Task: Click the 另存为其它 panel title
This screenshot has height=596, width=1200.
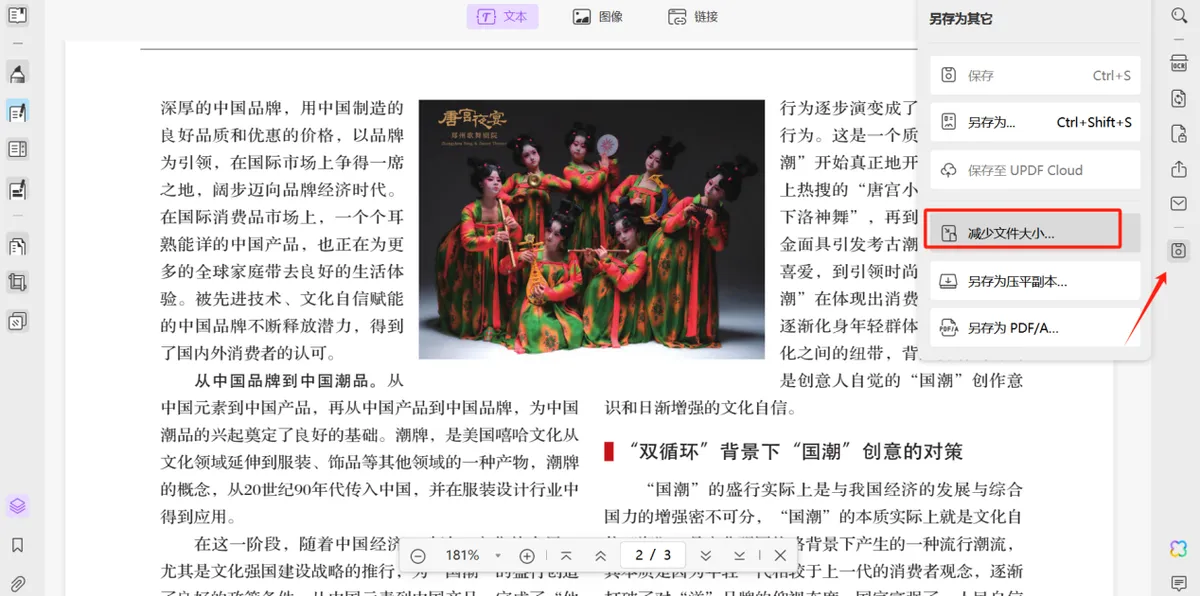Action: coord(960,18)
